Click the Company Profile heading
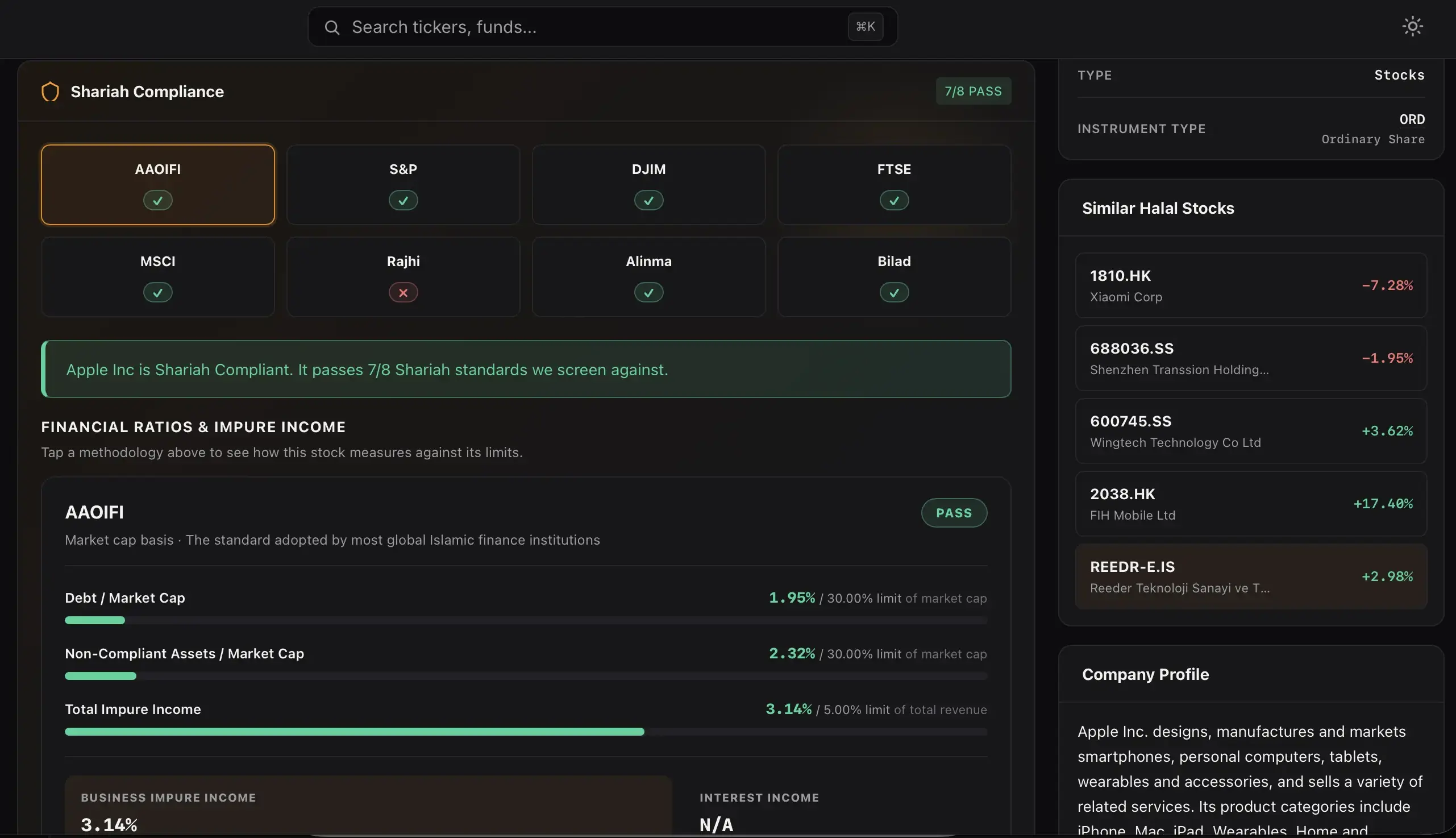Screen dimensions: 1456x838 pos(1145,674)
